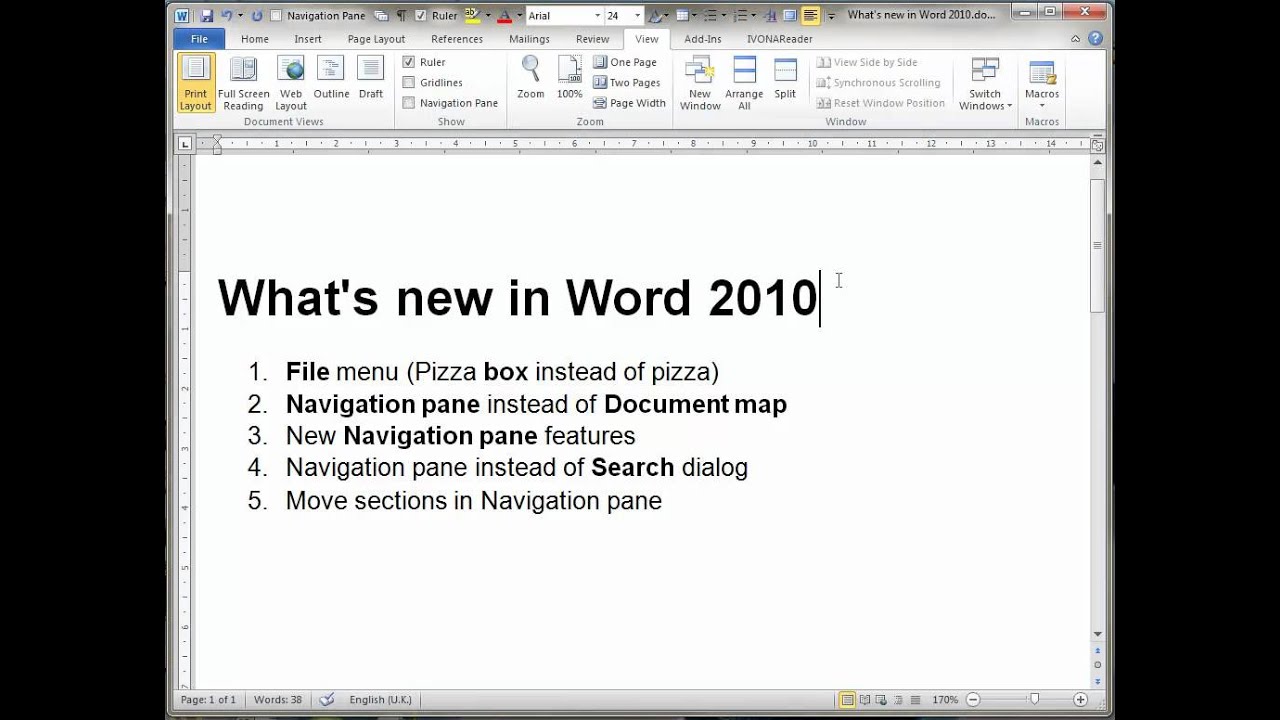
Task: Click the Show/Hide paragraph marks icon
Action: pos(401,16)
